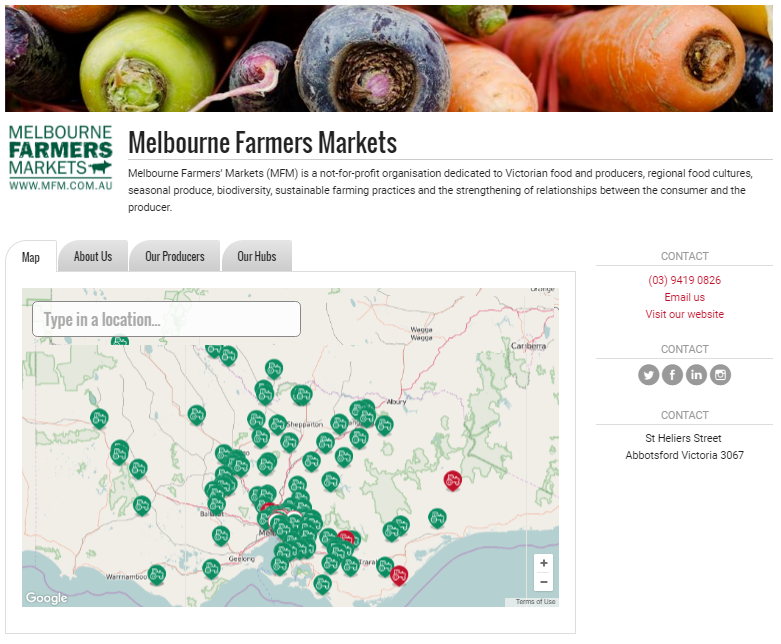Click the Melbourne Farmers Markets logo

click(x=61, y=158)
